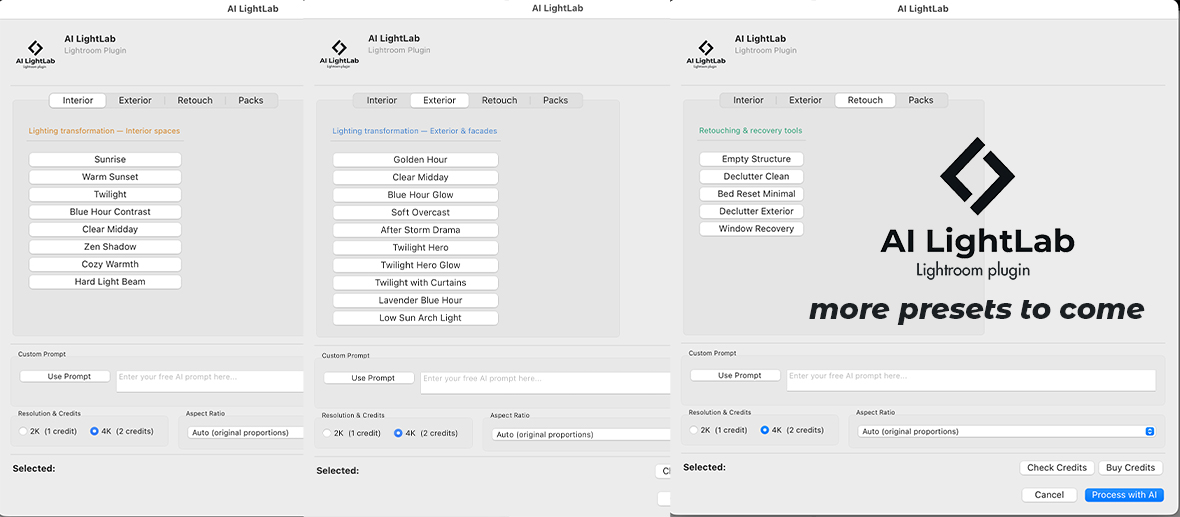Focus the custom prompt field in left window
This screenshot has height=517, width=1180.
(x=210, y=381)
